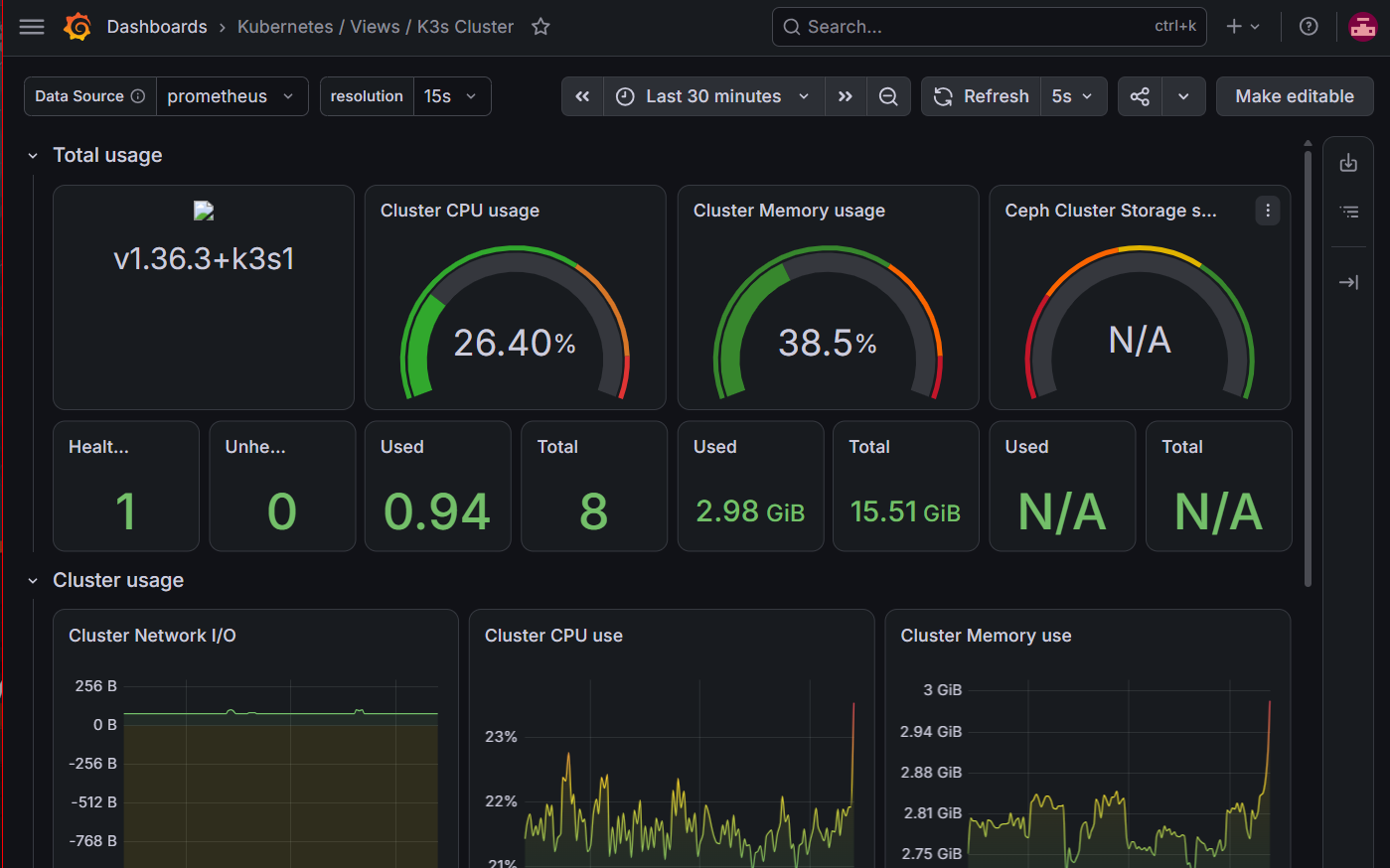
Task: Click the Cluster Memory usage panel title
Action: tap(789, 211)
